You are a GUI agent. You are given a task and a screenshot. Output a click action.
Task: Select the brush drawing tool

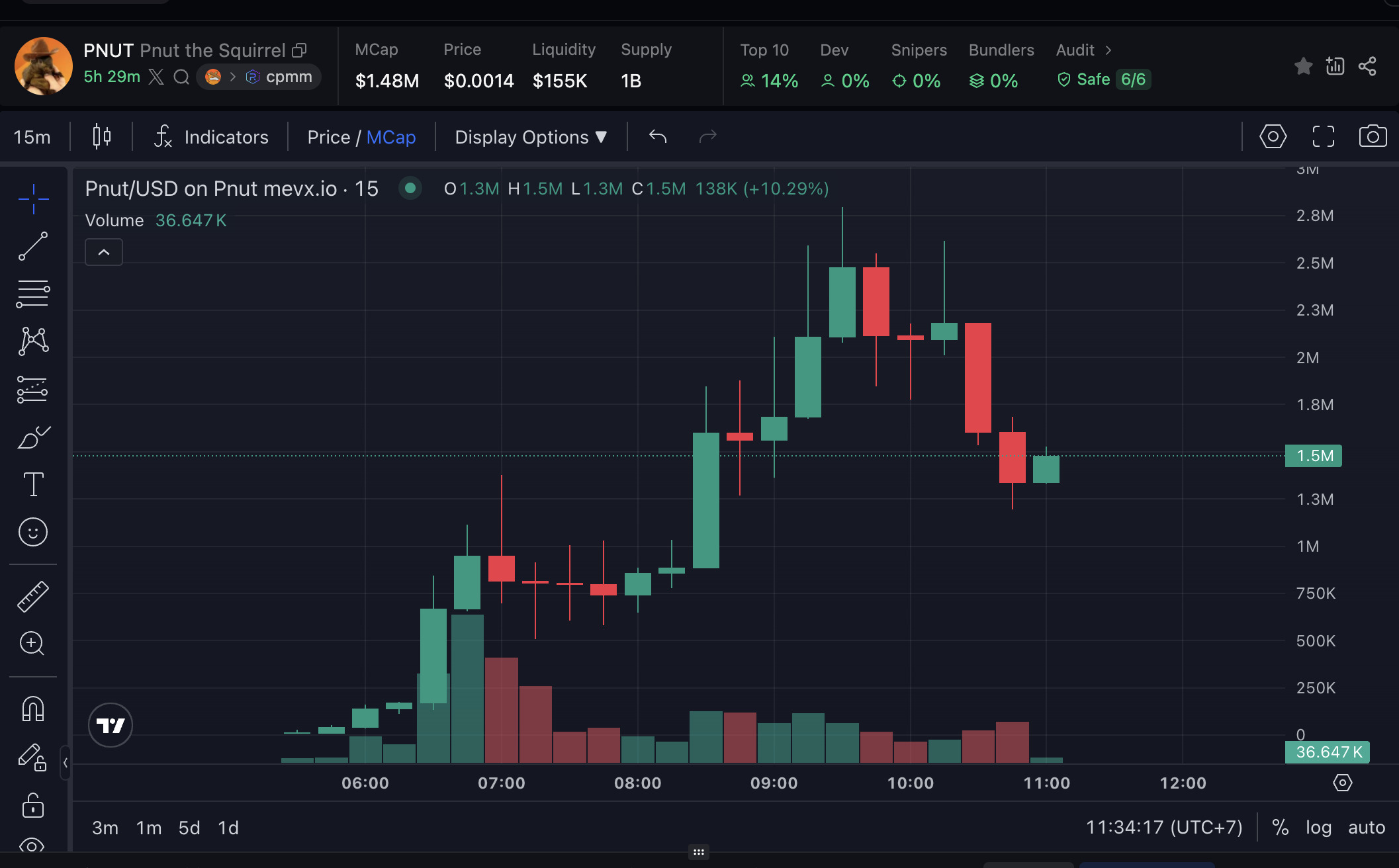[x=33, y=437]
